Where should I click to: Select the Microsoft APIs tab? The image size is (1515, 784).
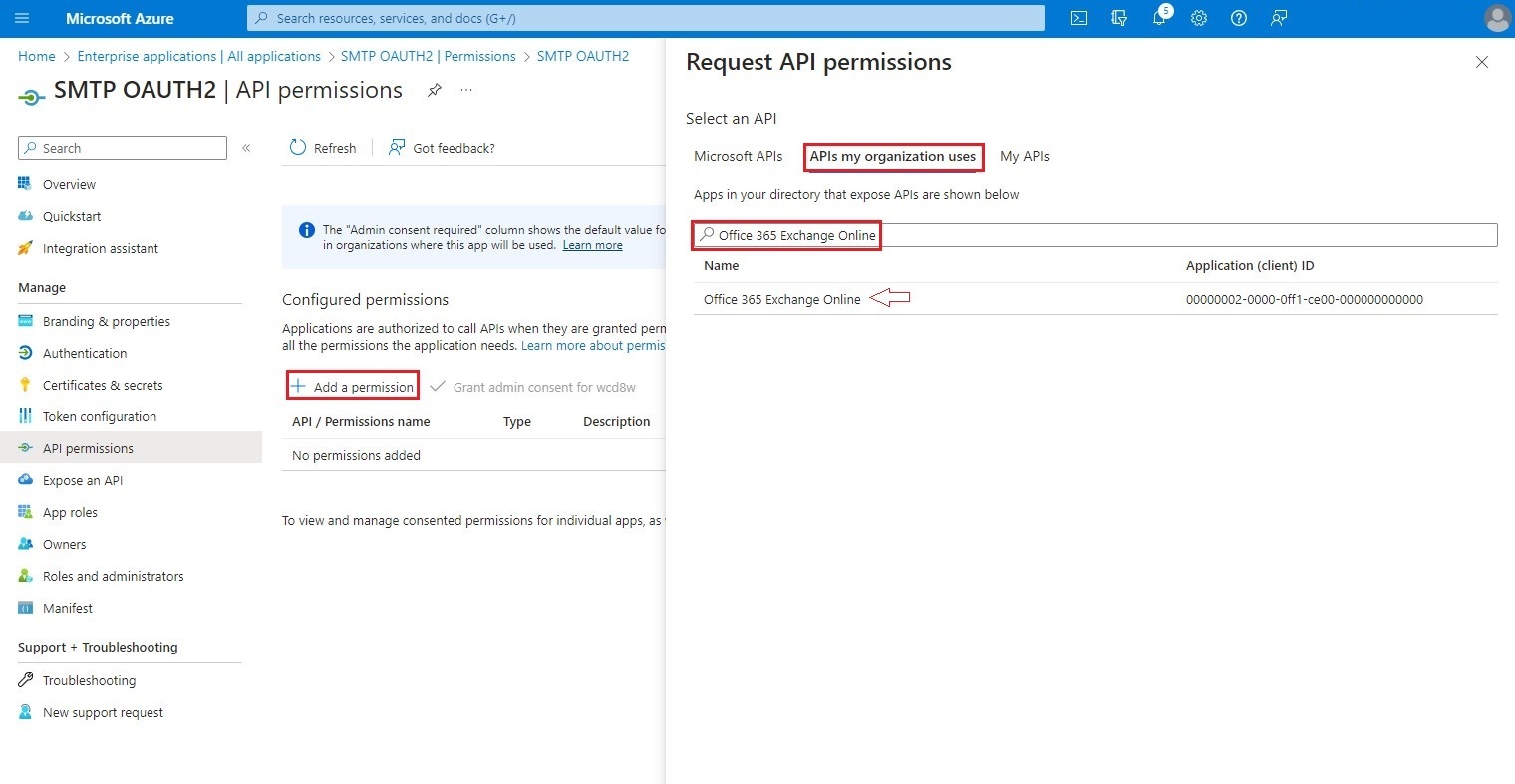[x=738, y=156]
